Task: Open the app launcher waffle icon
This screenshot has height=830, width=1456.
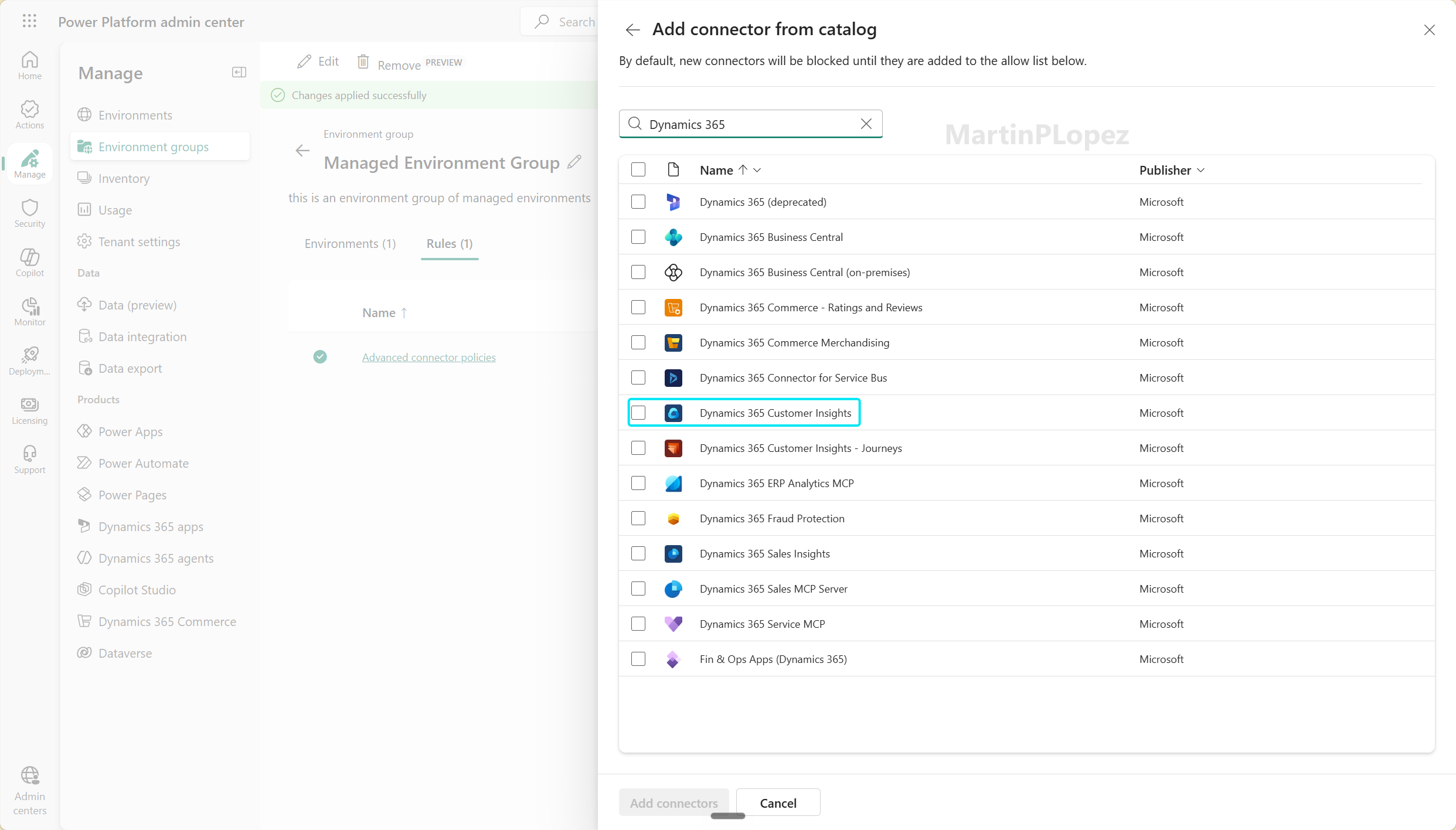Action: [29, 22]
